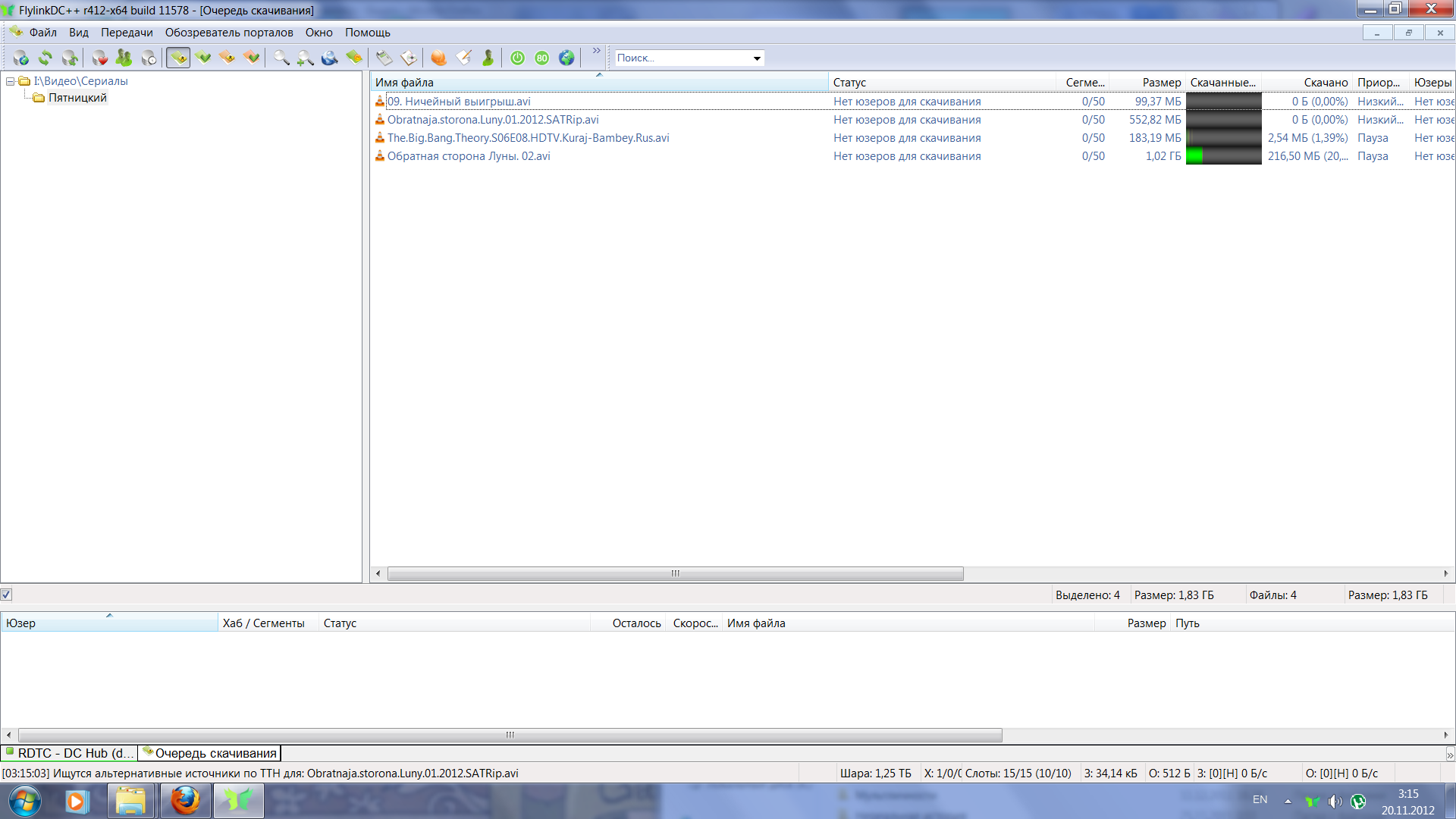Open Favorite Users toolbar icon

(124, 58)
